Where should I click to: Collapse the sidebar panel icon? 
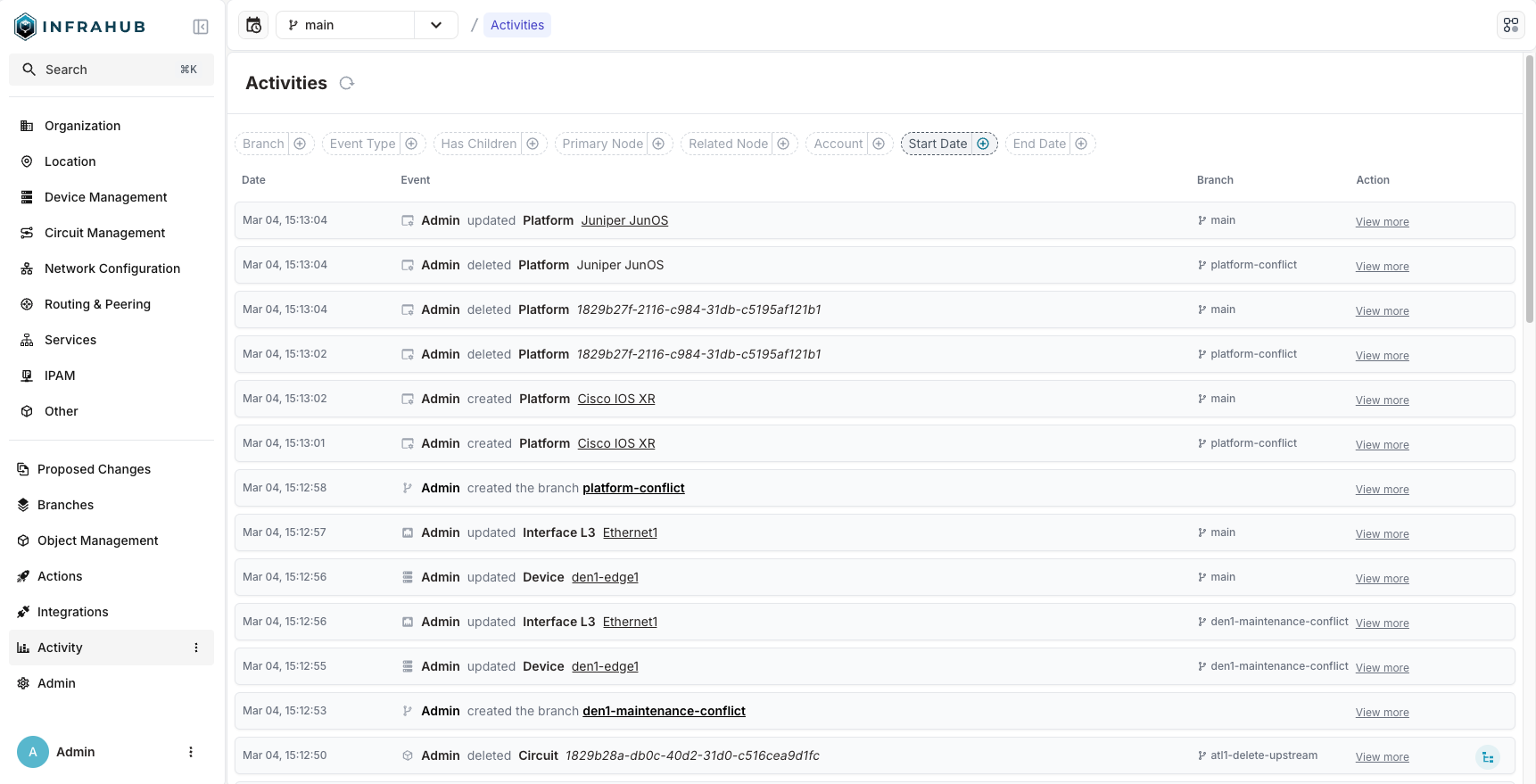click(x=201, y=27)
